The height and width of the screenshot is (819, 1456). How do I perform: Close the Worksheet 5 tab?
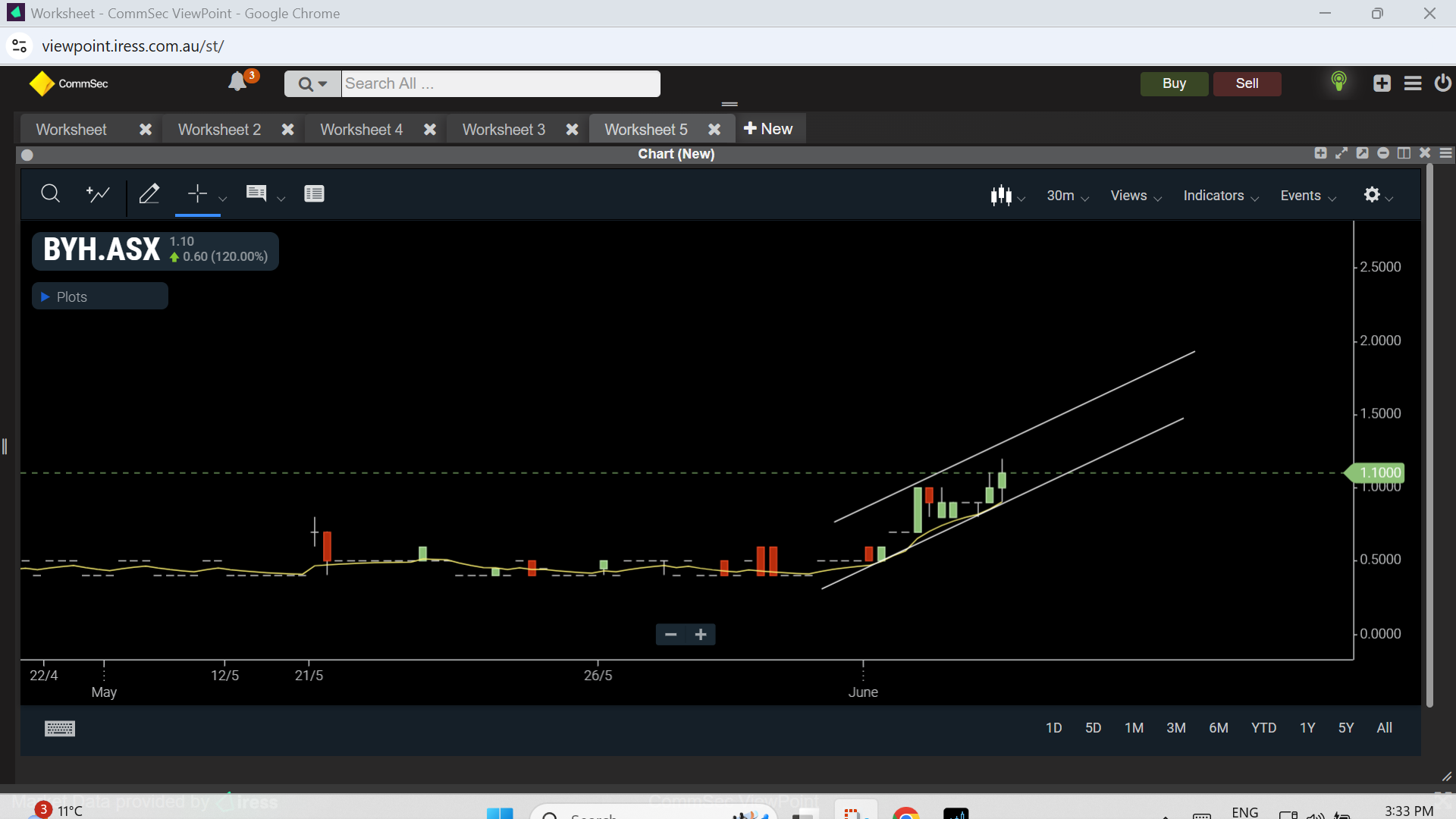[714, 130]
